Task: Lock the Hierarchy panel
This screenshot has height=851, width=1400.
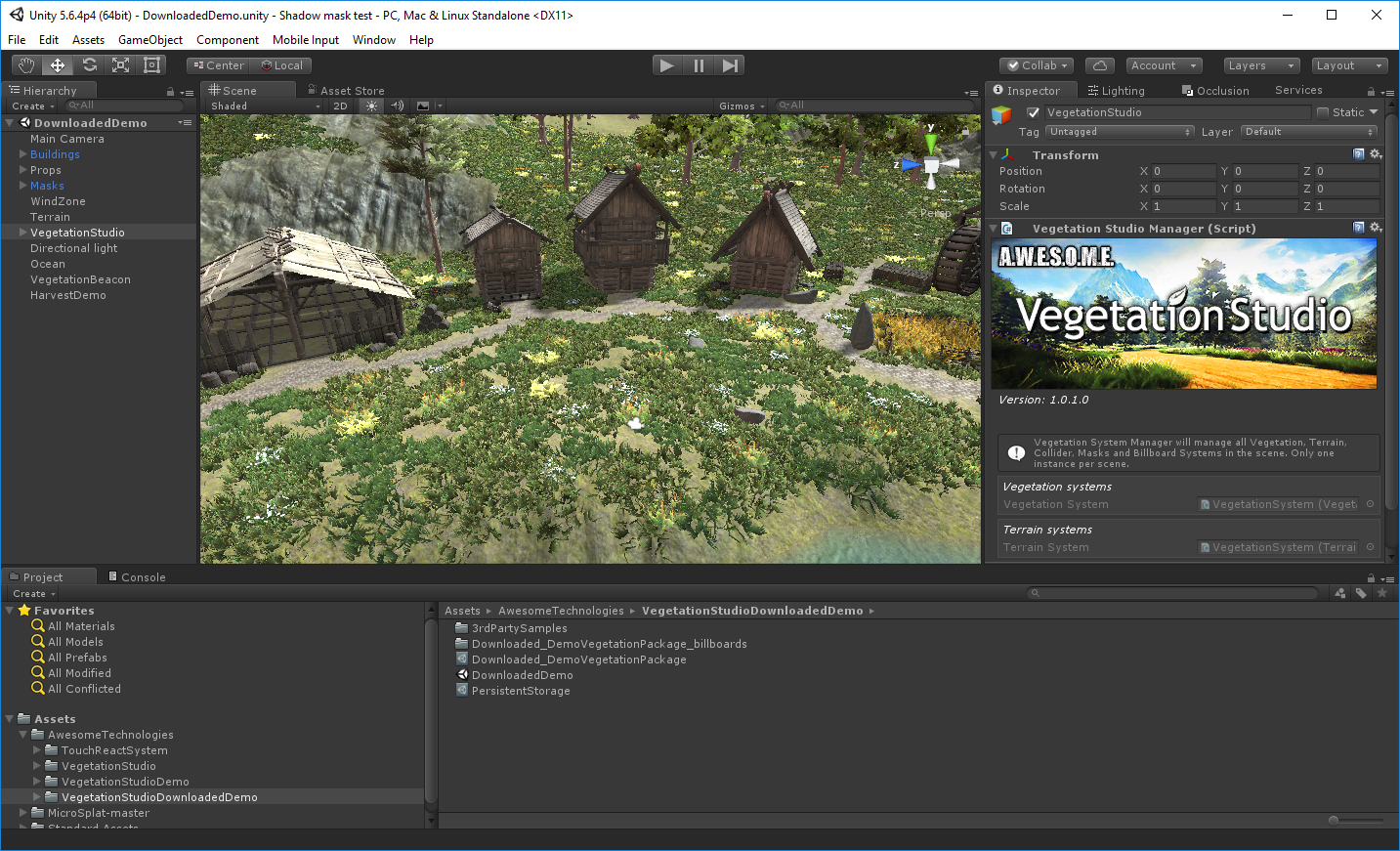Action: point(170,91)
